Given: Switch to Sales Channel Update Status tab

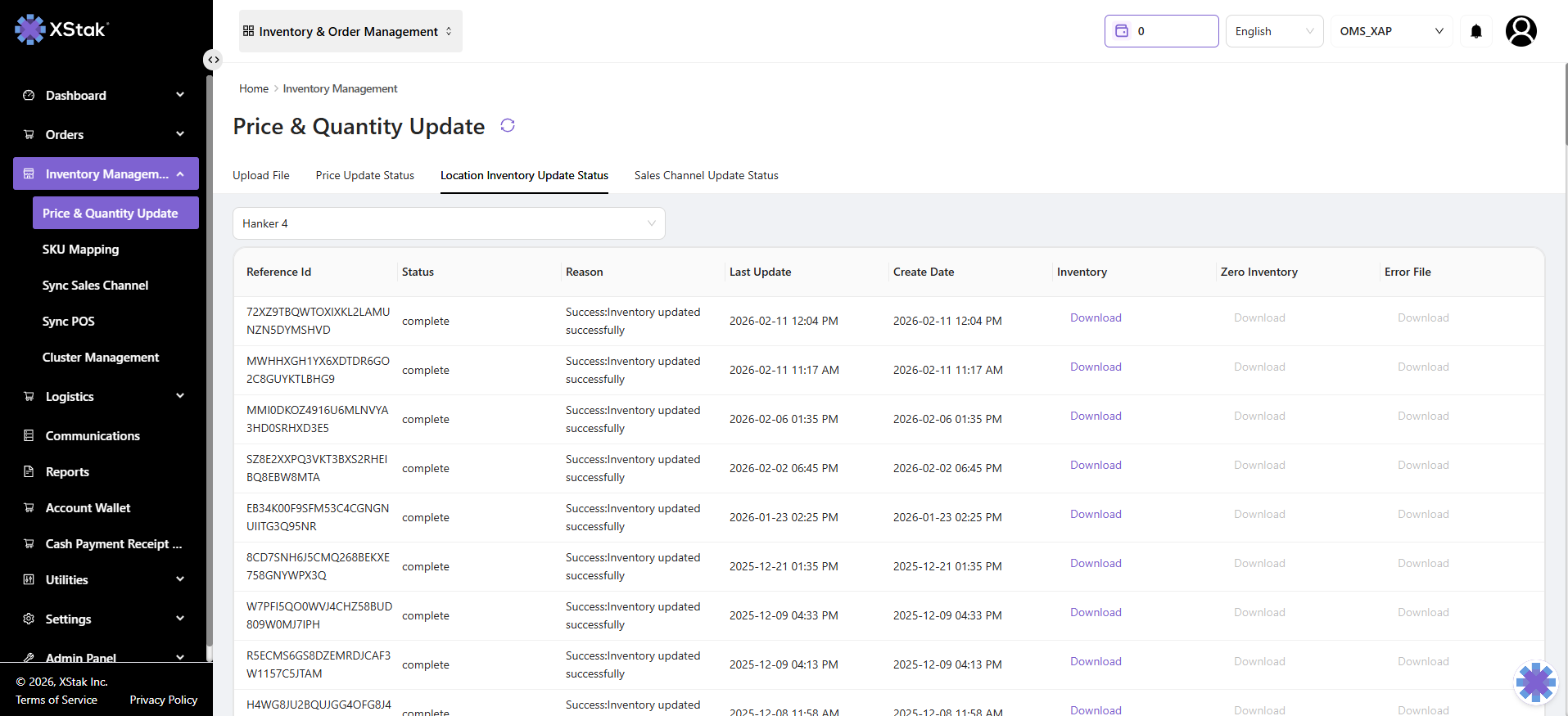Looking at the screenshot, I should coord(706,176).
